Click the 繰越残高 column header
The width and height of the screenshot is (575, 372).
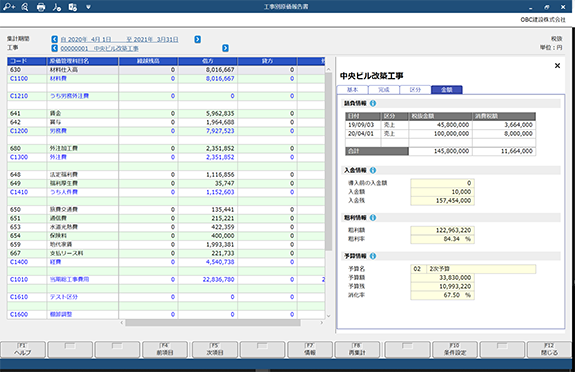pyautogui.click(x=148, y=61)
